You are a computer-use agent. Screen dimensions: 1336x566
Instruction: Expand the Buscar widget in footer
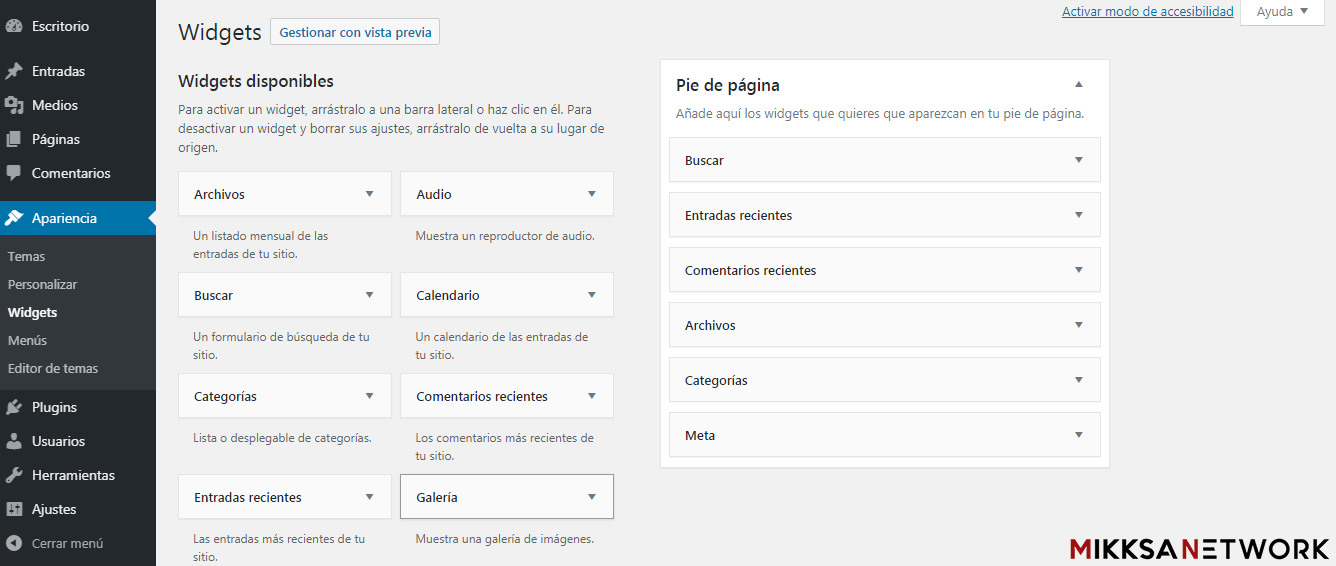point(1078,160)
